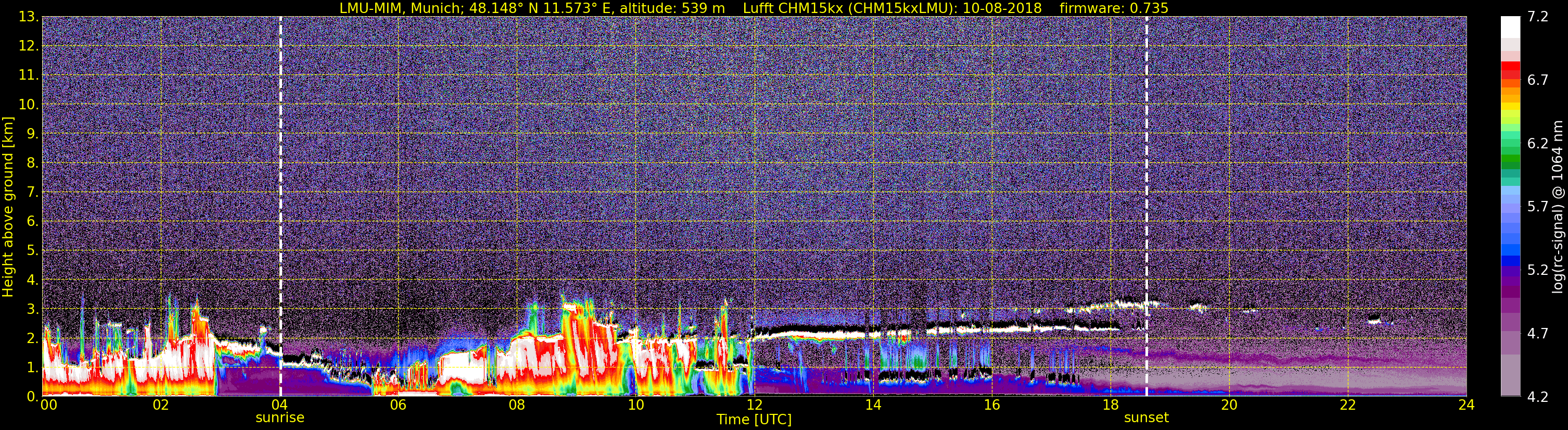
Task: Click the "Height above ground [km]" axis label
Action: (8, 207)
